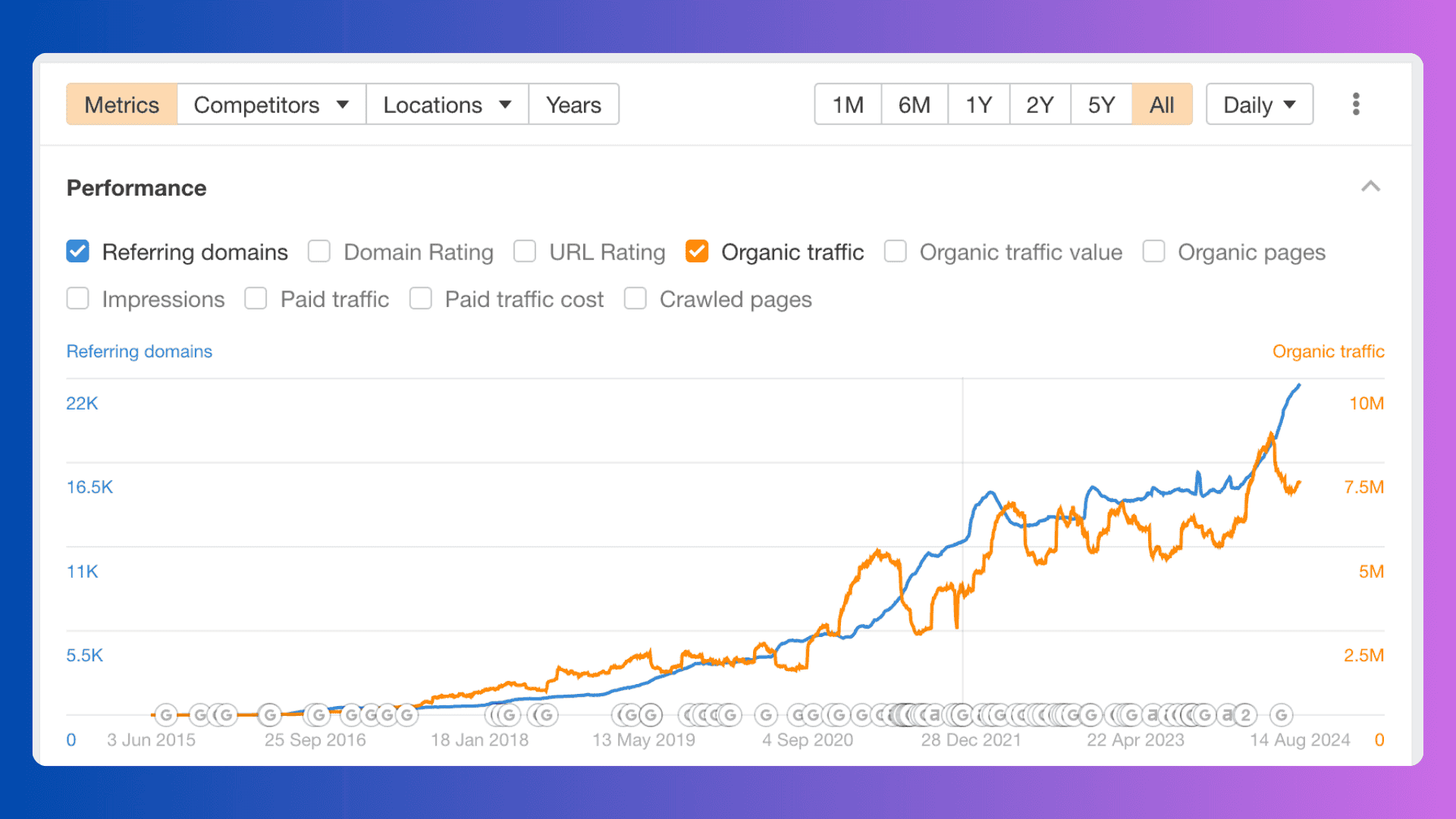The height and width of the screenshot is (819, 1456).
Task: Switch to the Years tab
Action: click(x=573, y=105)
